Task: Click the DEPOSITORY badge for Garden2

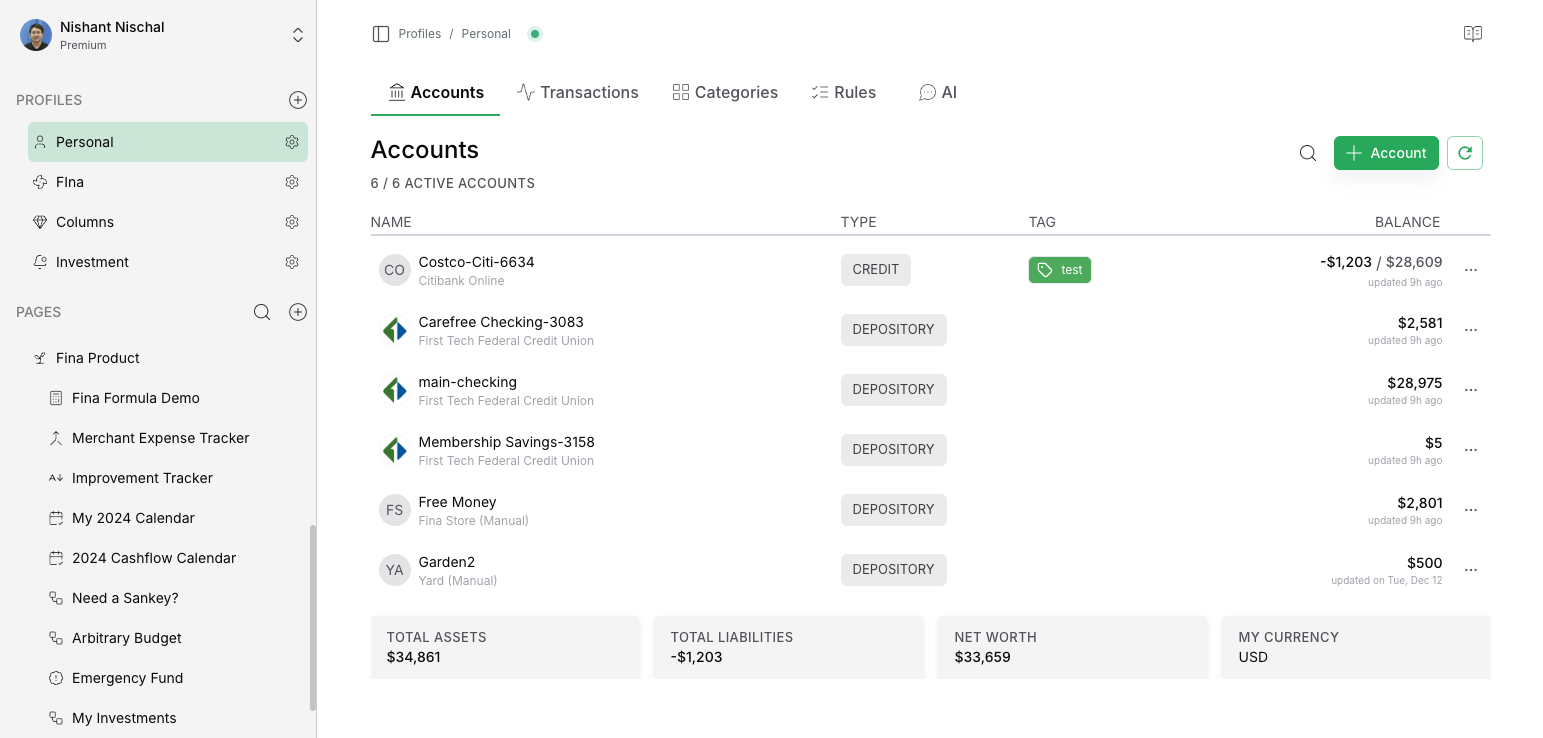Action: click(x=893, y=569)
